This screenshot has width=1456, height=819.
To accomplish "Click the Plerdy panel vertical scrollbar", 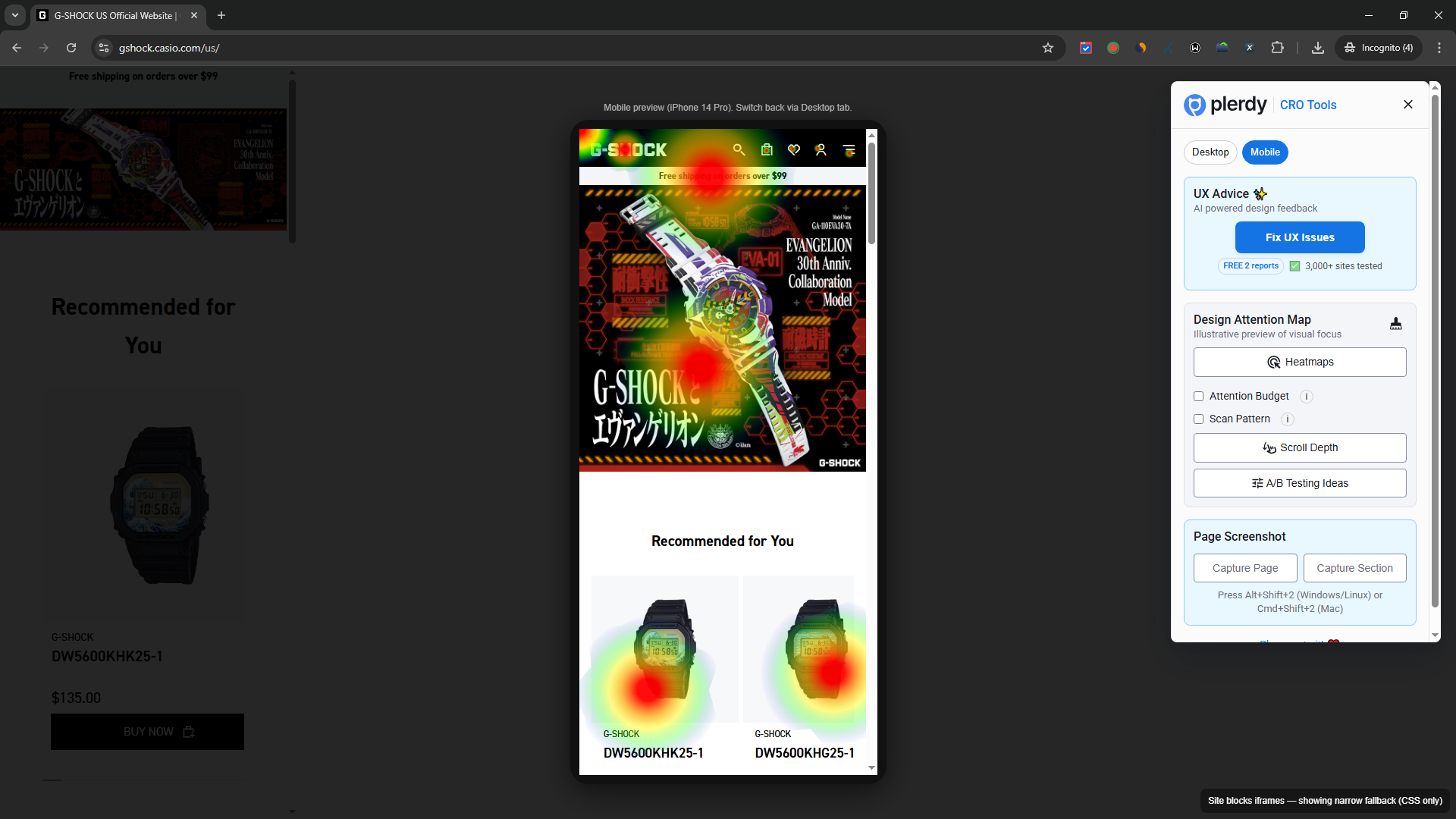I will [1435, 349].
